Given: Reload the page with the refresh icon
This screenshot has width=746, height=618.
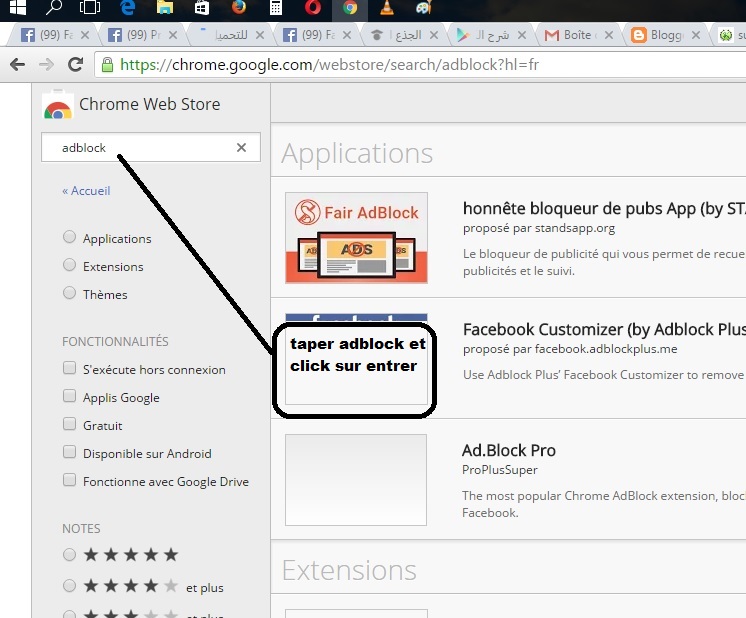Looking at the screenshot, I should point(75,64).
